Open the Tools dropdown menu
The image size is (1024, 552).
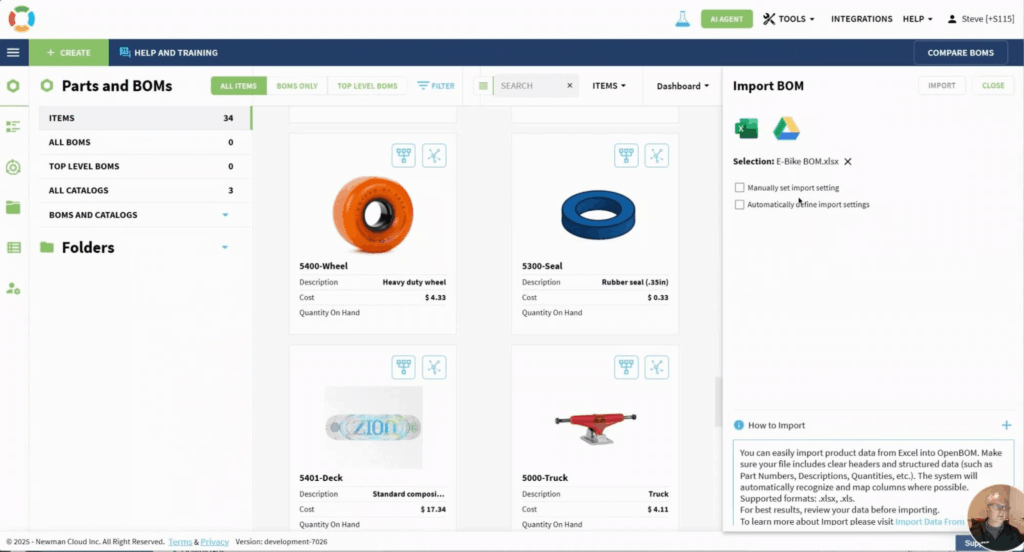click(789, 19)
